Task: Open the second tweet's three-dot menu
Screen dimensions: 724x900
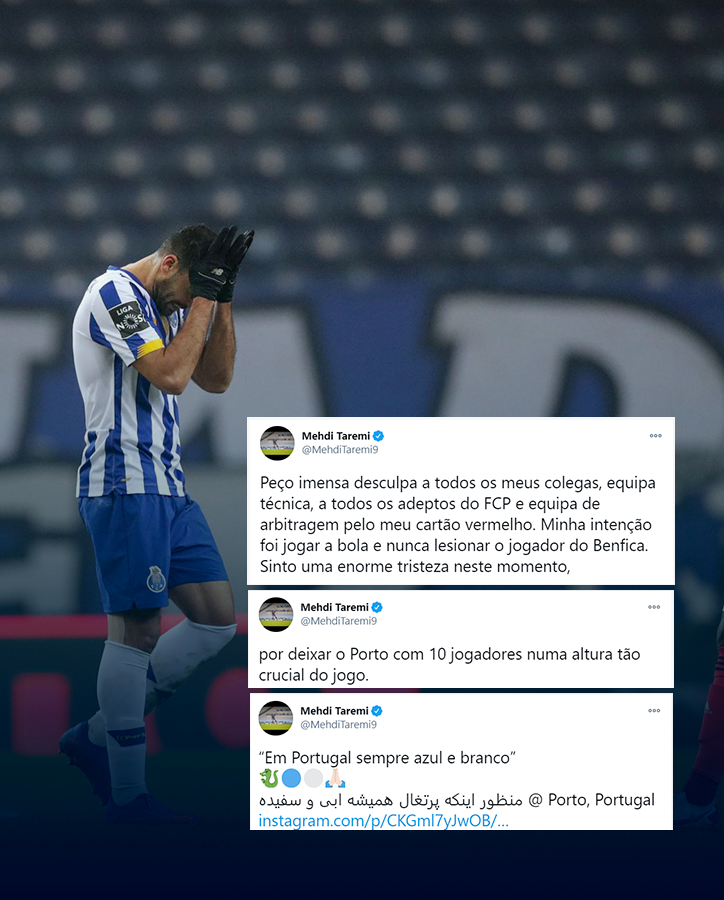Action: (654, 607)
